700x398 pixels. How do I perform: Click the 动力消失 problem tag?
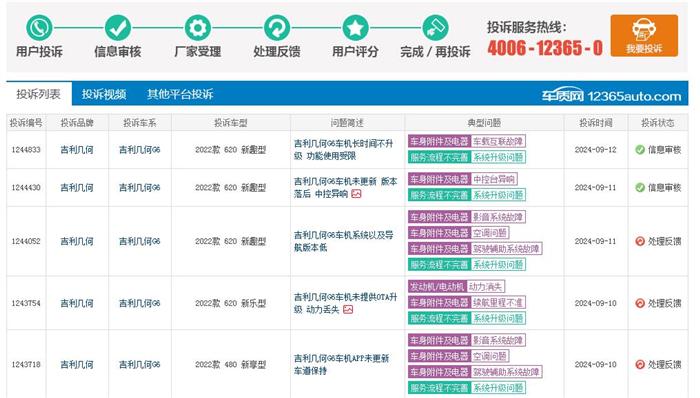[x=486, y=286]
